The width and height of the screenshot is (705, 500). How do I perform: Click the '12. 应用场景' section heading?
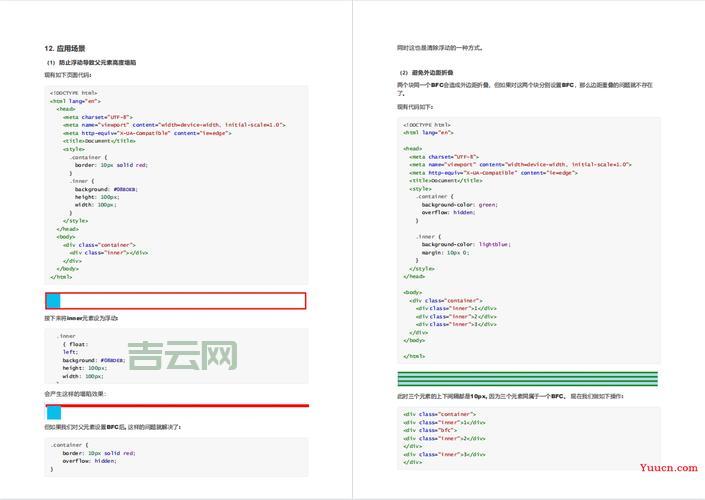point(64,48)
